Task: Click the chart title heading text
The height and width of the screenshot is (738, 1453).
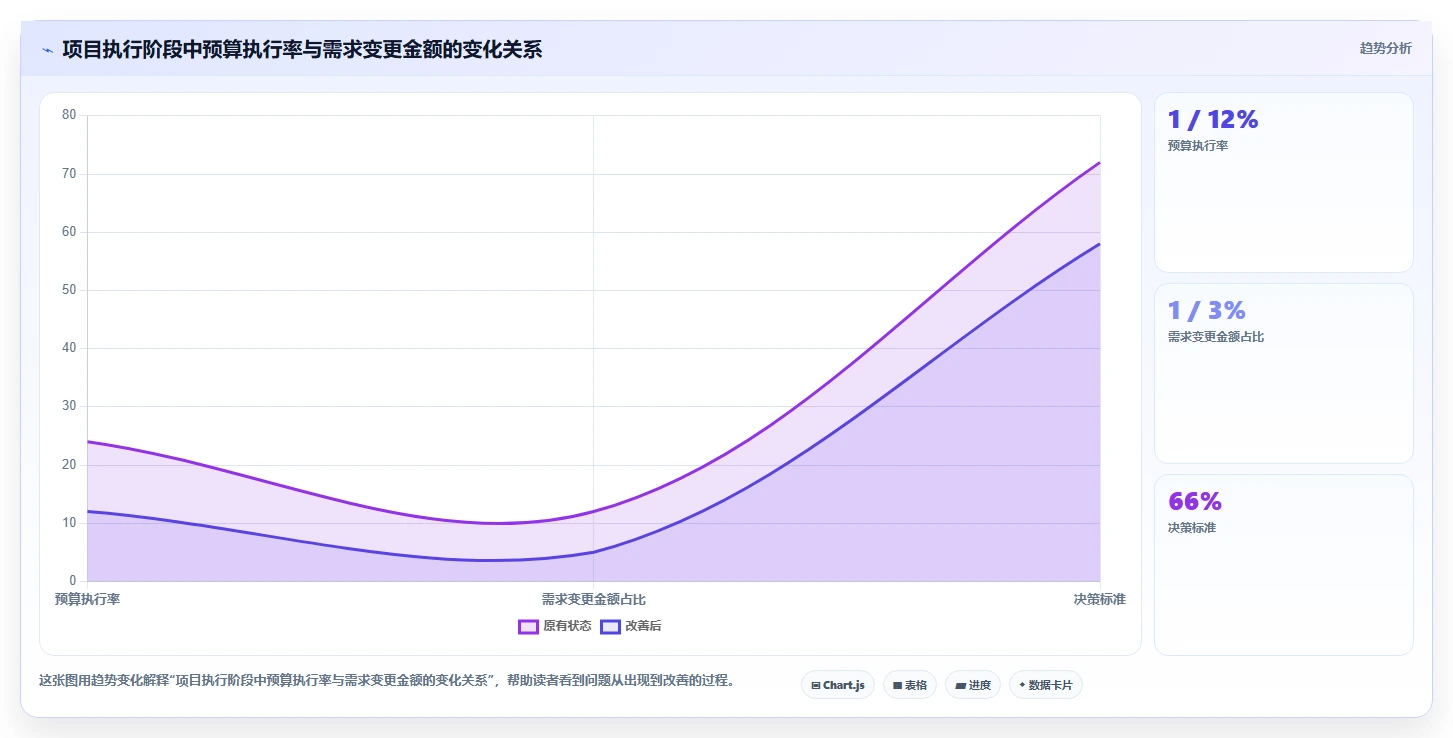Action: pos(302,49)
